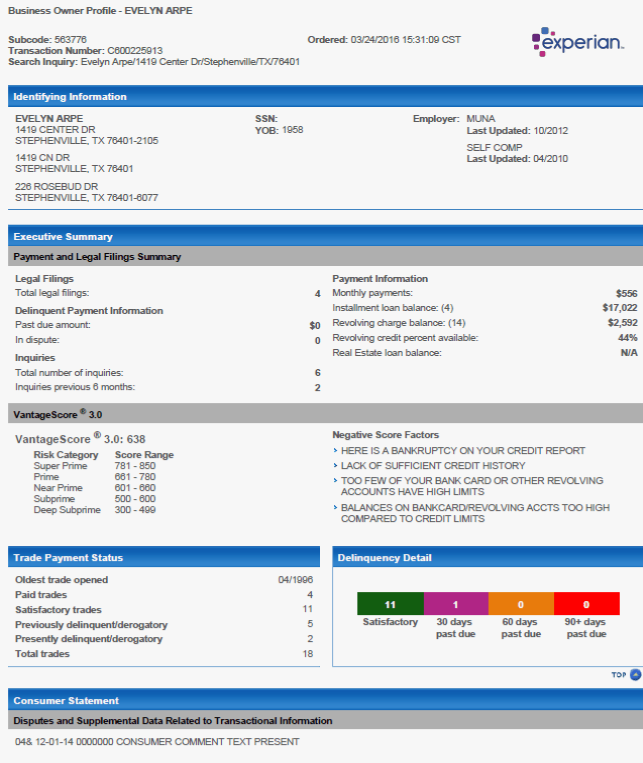Click the Total number of inquiries value 6
The width and height of the screenshot is (643, 763).
(317, 373)
